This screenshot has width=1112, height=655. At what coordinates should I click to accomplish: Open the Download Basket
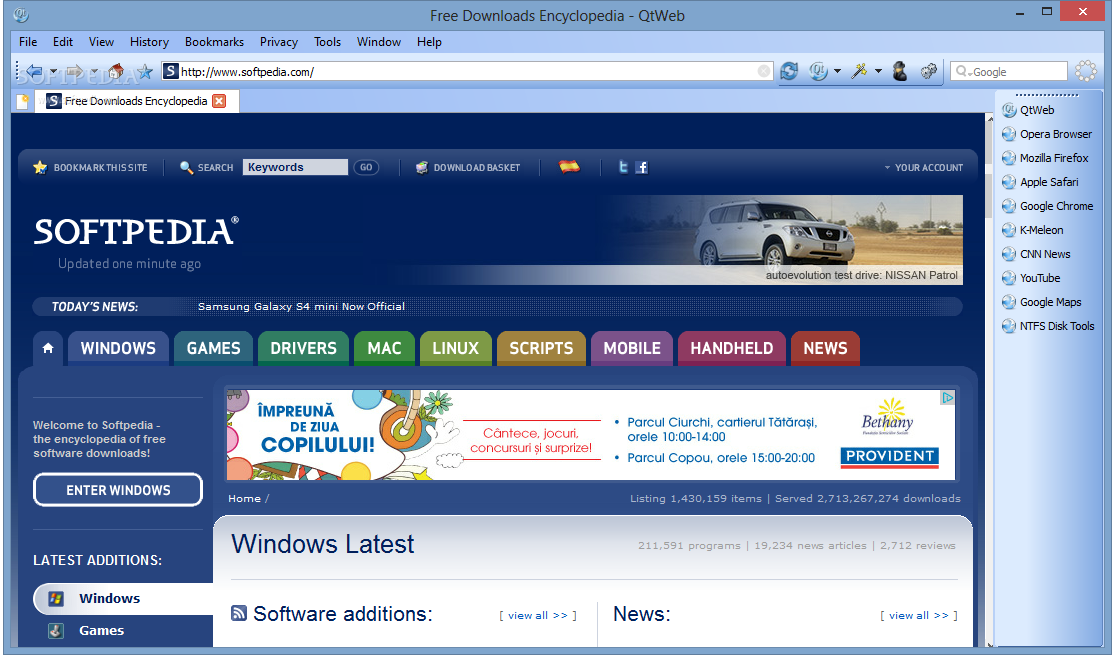pyautogui.click(x=468, y=167)
